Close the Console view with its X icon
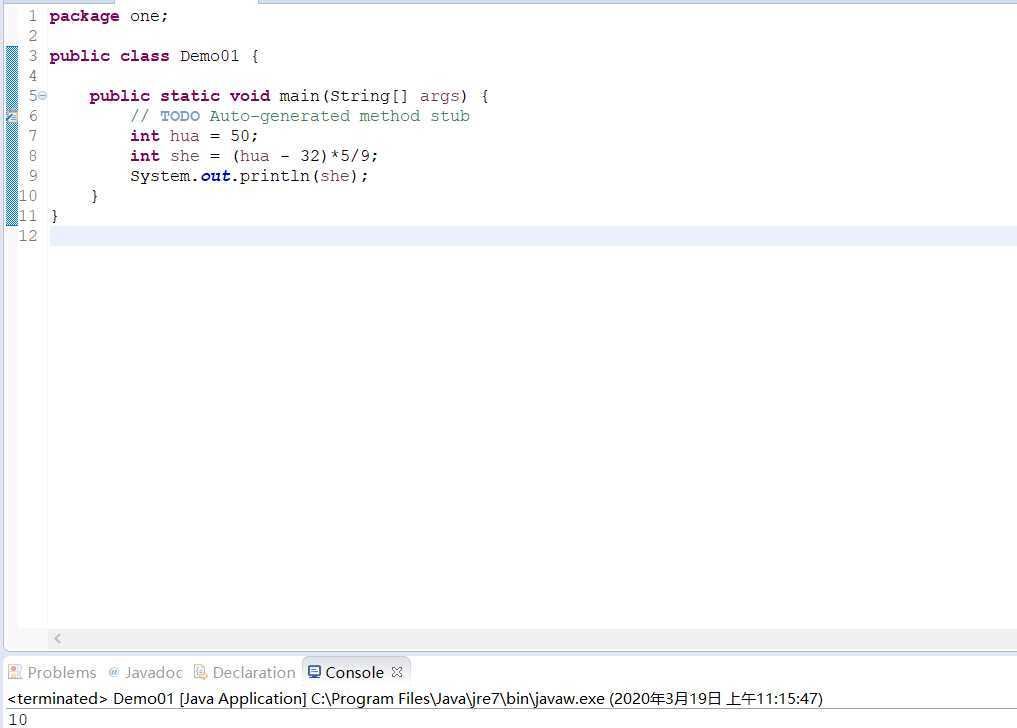1017x728 pixels. (x=397, y=672)
